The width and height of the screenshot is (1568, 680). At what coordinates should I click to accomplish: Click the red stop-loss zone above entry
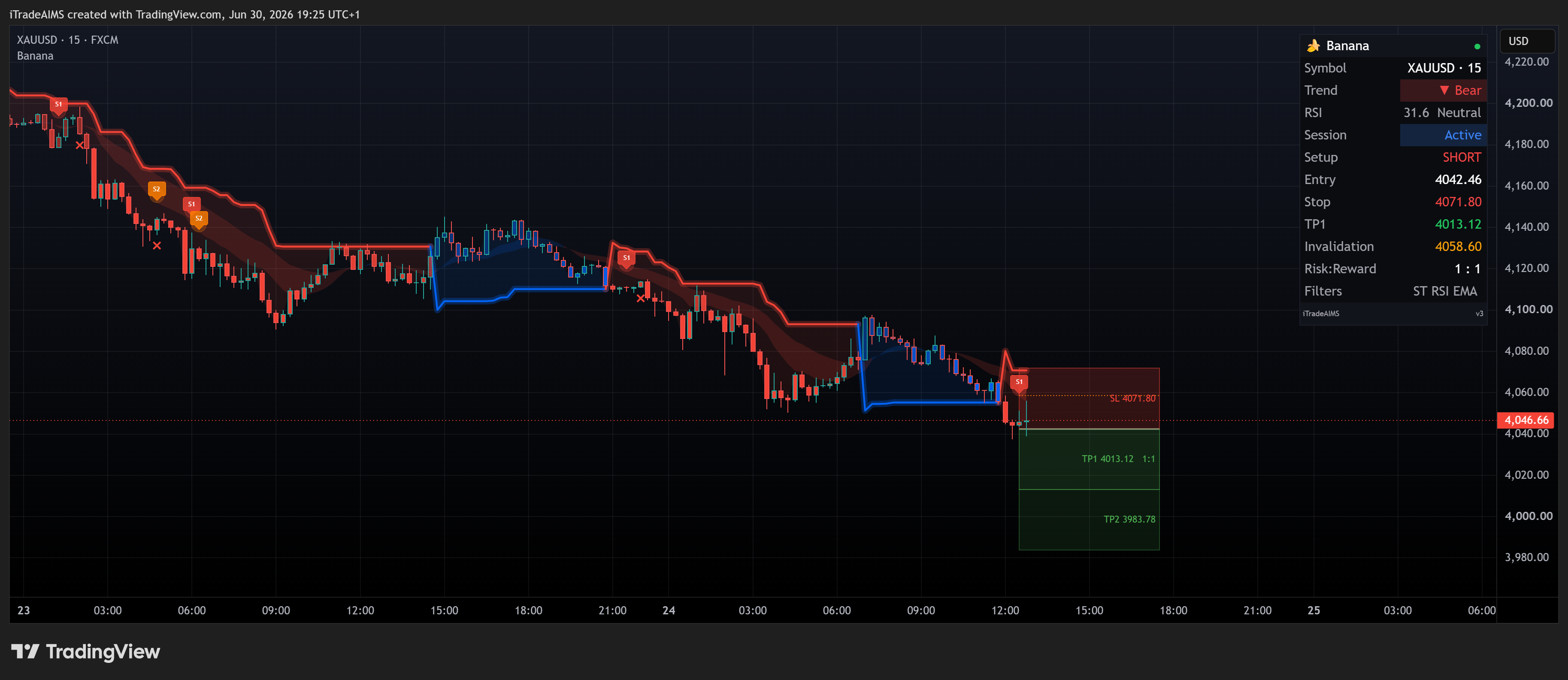(1089, 398)
